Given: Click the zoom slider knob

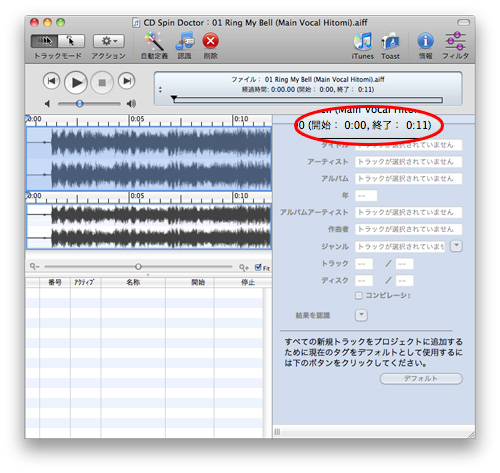Looking at the screenshot, I should point(138,266).
